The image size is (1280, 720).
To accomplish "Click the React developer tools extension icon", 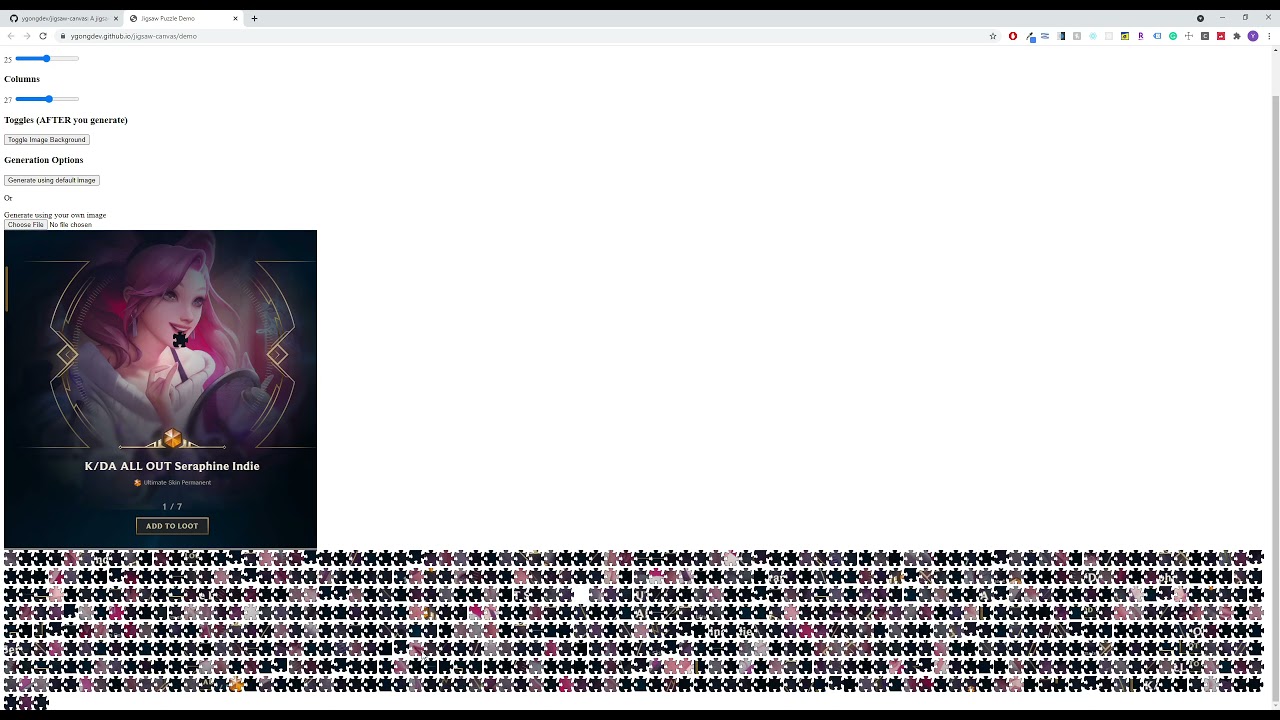I will click(1093, 36).
